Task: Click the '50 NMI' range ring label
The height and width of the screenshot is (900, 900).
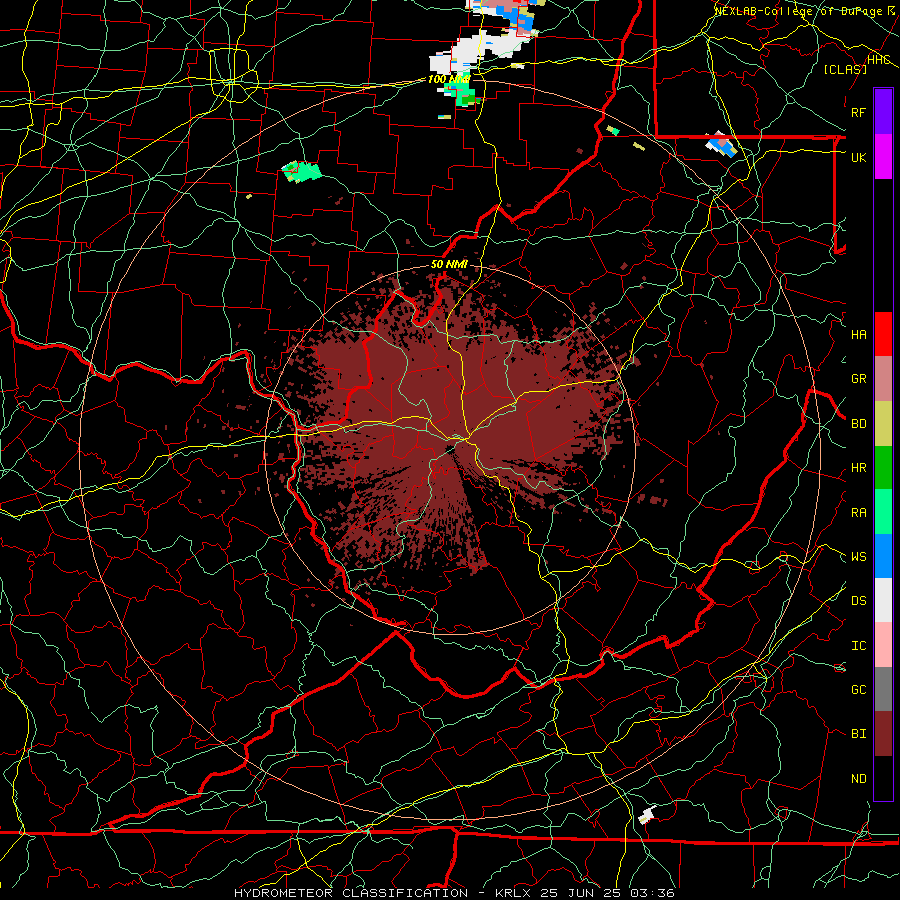Action: (x=449, y=264)
